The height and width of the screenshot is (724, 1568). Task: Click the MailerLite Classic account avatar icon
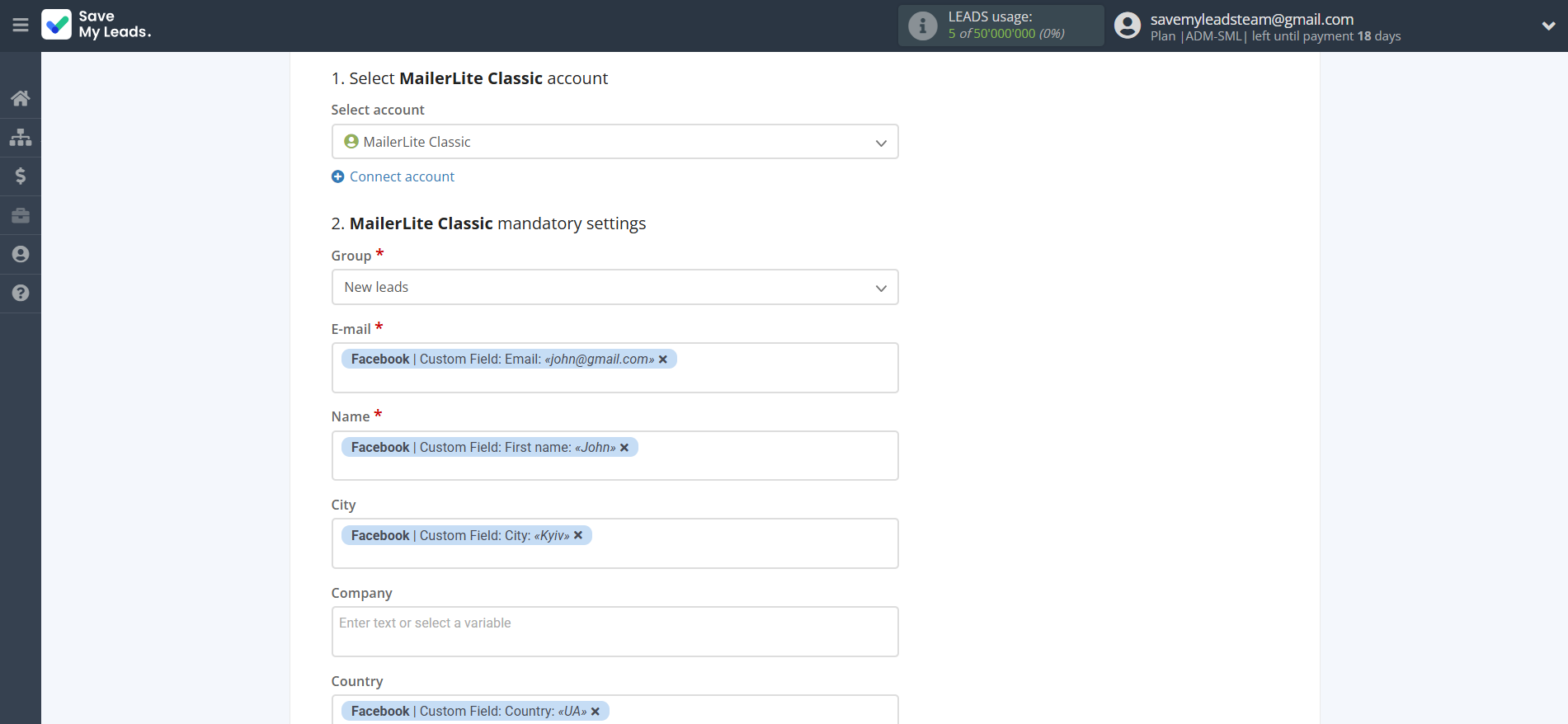click(351, 142)
